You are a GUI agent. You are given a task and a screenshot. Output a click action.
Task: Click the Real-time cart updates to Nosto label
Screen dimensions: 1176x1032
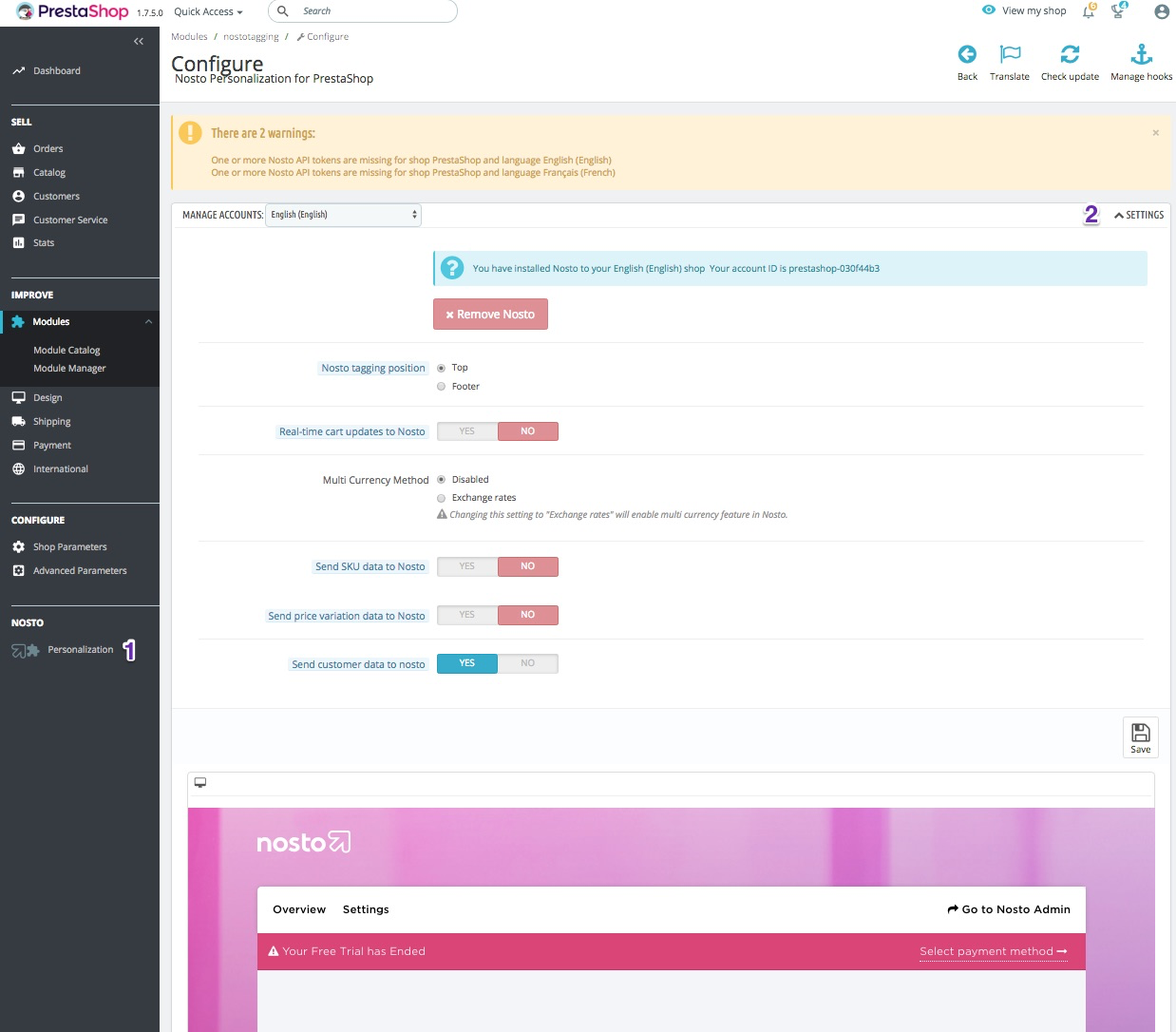pos(352,431)
